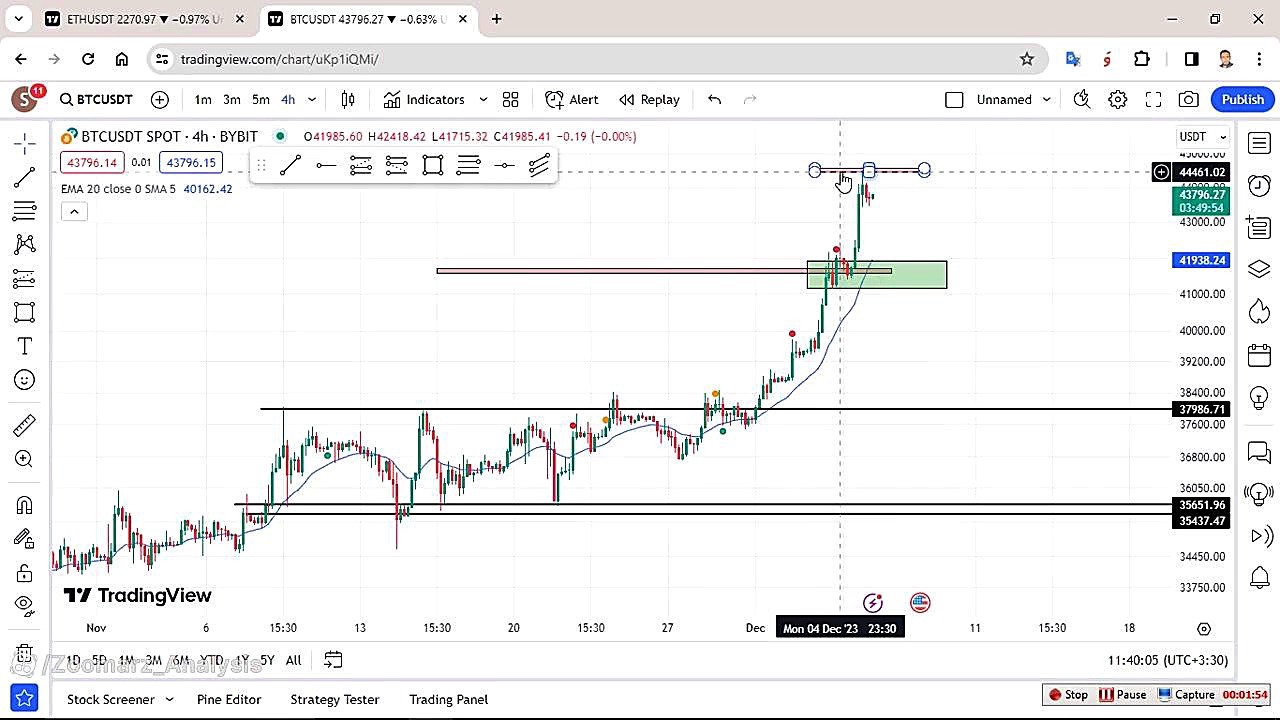Image resolution: width=1280 pixels, height=720 pixels.
Task: Activate the Zoom In tool
Action: [x=25, y=459]
